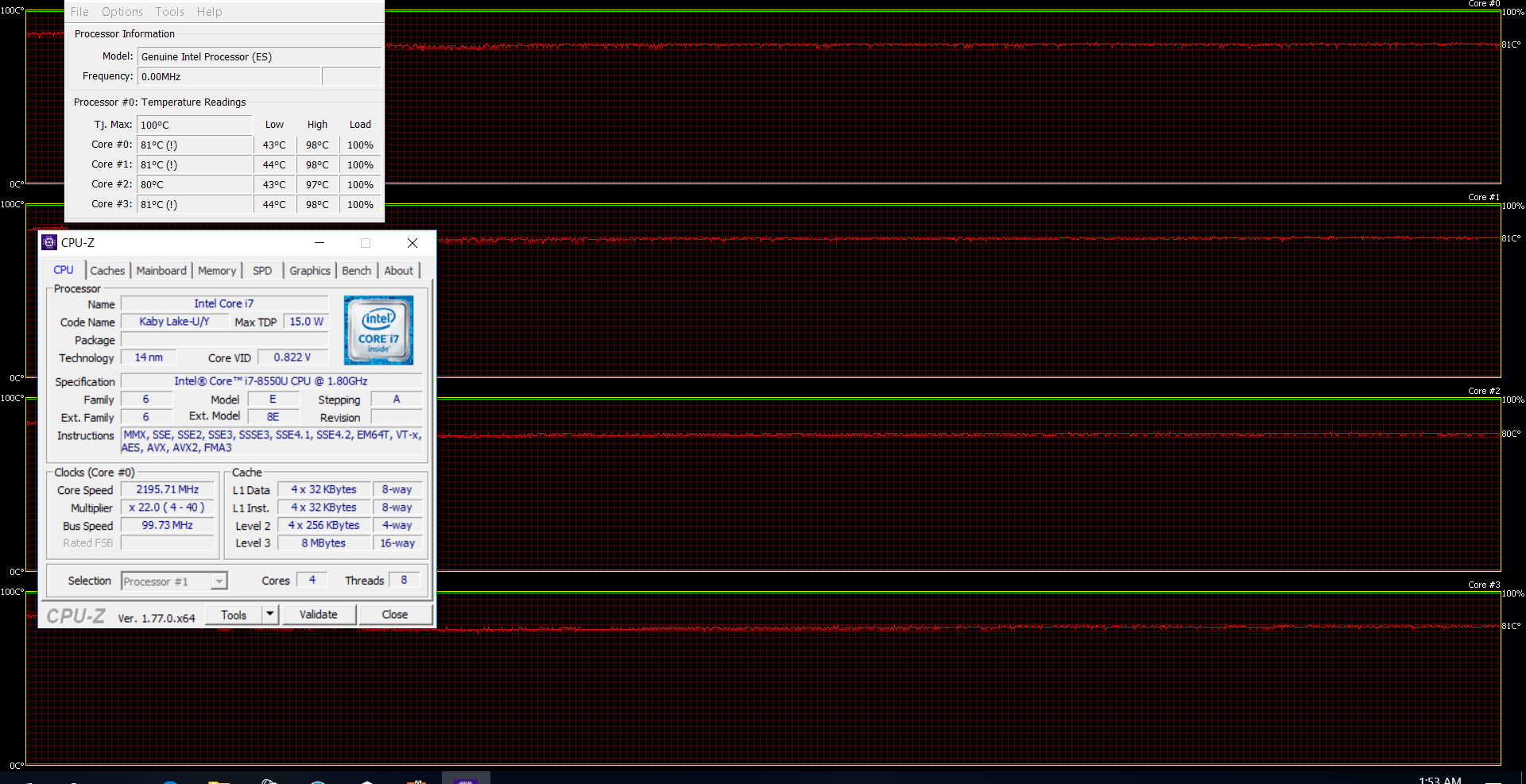Click the Max TDP value 15.0 W
This screenshot has height=784, width=1526.
click(x=306, y=322)
